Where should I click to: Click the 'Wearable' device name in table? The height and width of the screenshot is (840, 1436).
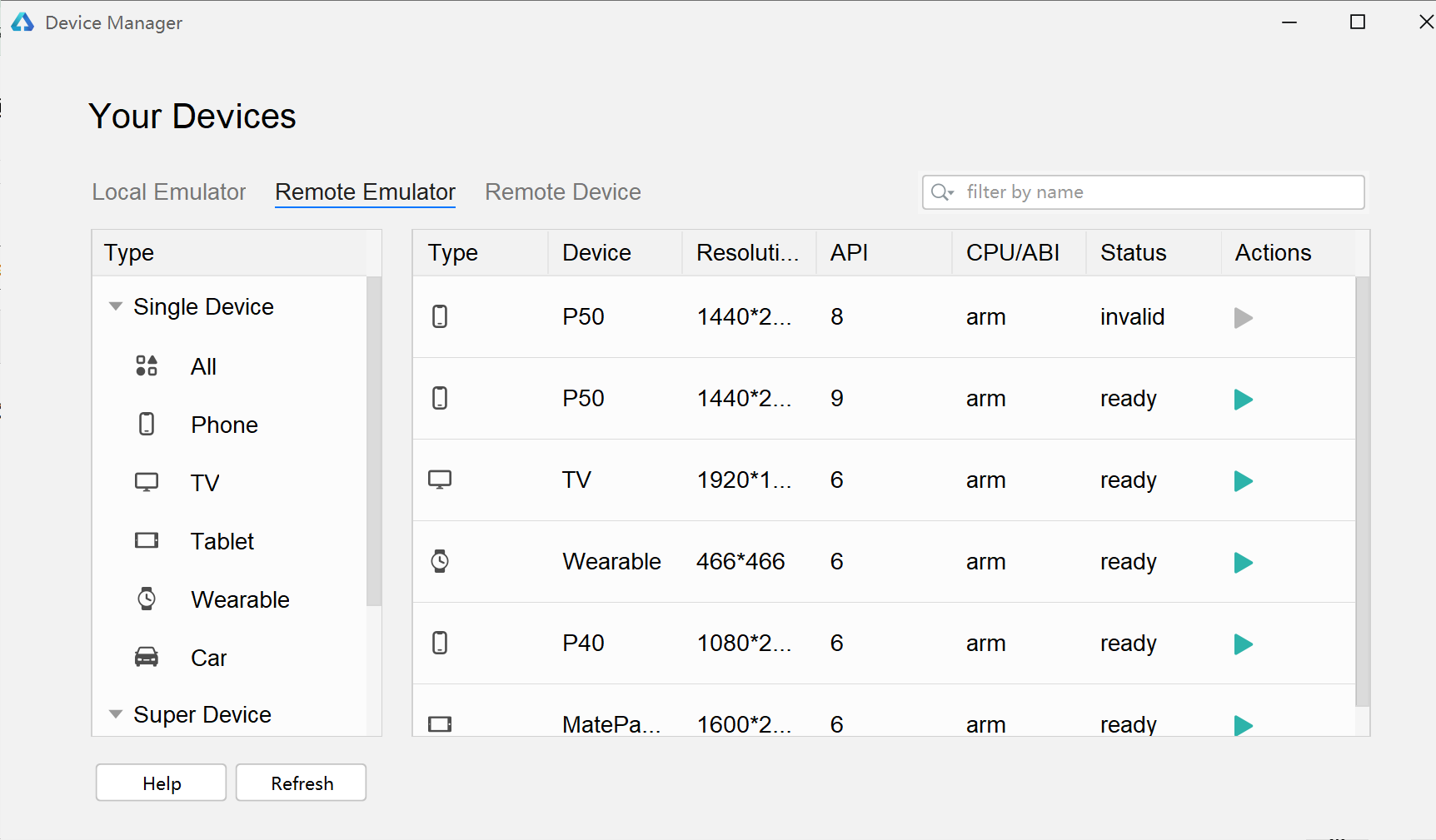coord(611,561)
